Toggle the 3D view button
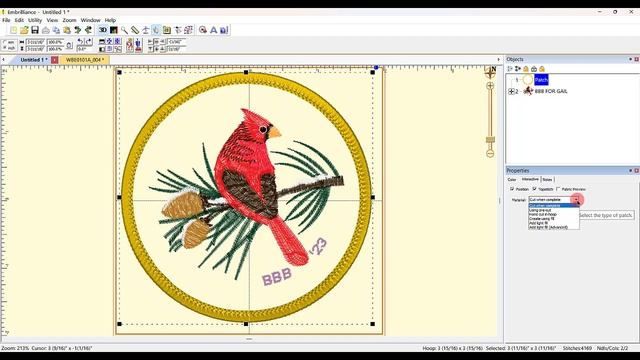Image resolution: width=640 pixels, height=360 pixels. pos(103,30)
